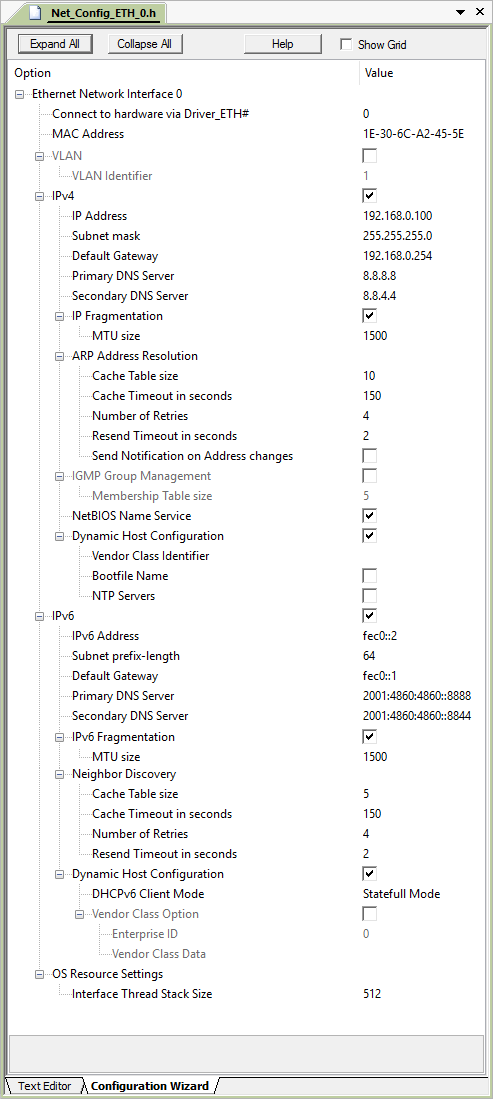Screen dimensions: 493x1099
Task: Click the Collapse All button
Action: click(x=144, y=44)
